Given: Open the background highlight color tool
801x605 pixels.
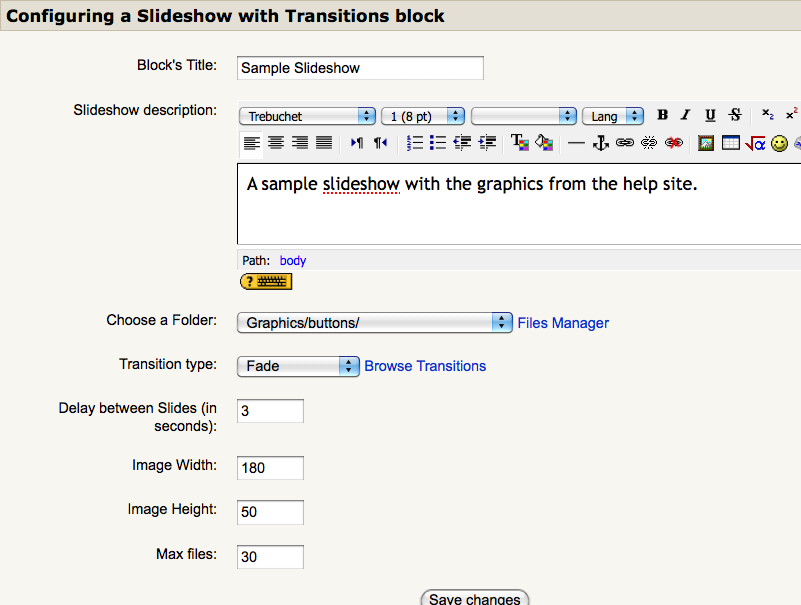Looking at the screenshot, I should pos(547,143).
